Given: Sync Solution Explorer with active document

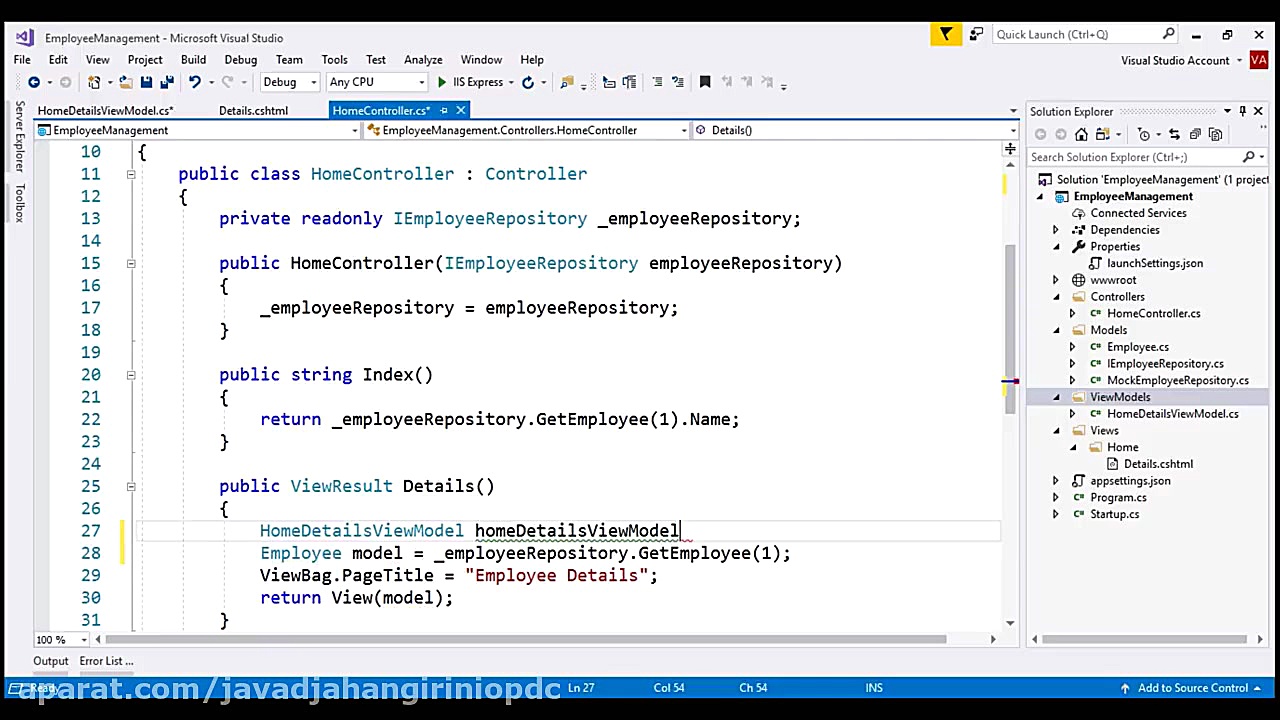Looking at the screenshot, I should click(1175, 132).
